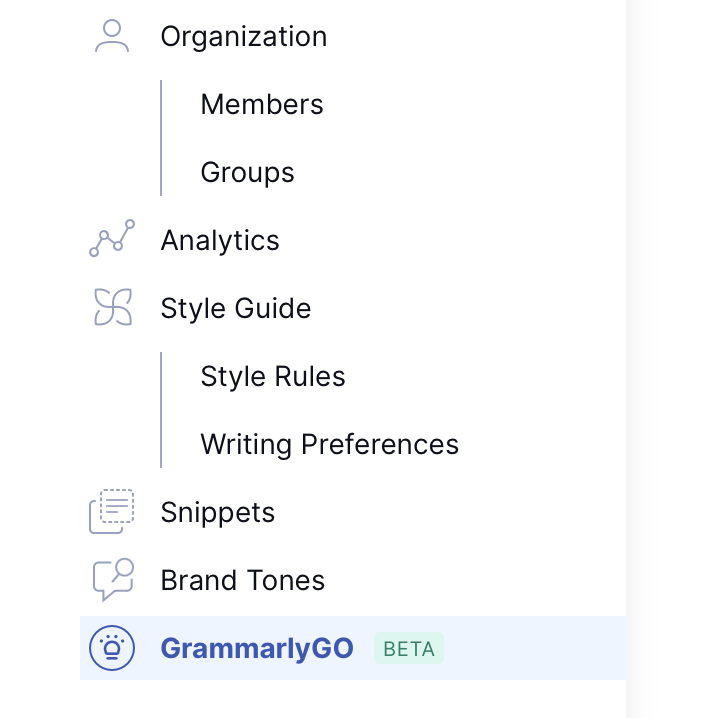Screen dimensions: 724x718
Task: Go to Members under Organization
Action: click(261, 105)
